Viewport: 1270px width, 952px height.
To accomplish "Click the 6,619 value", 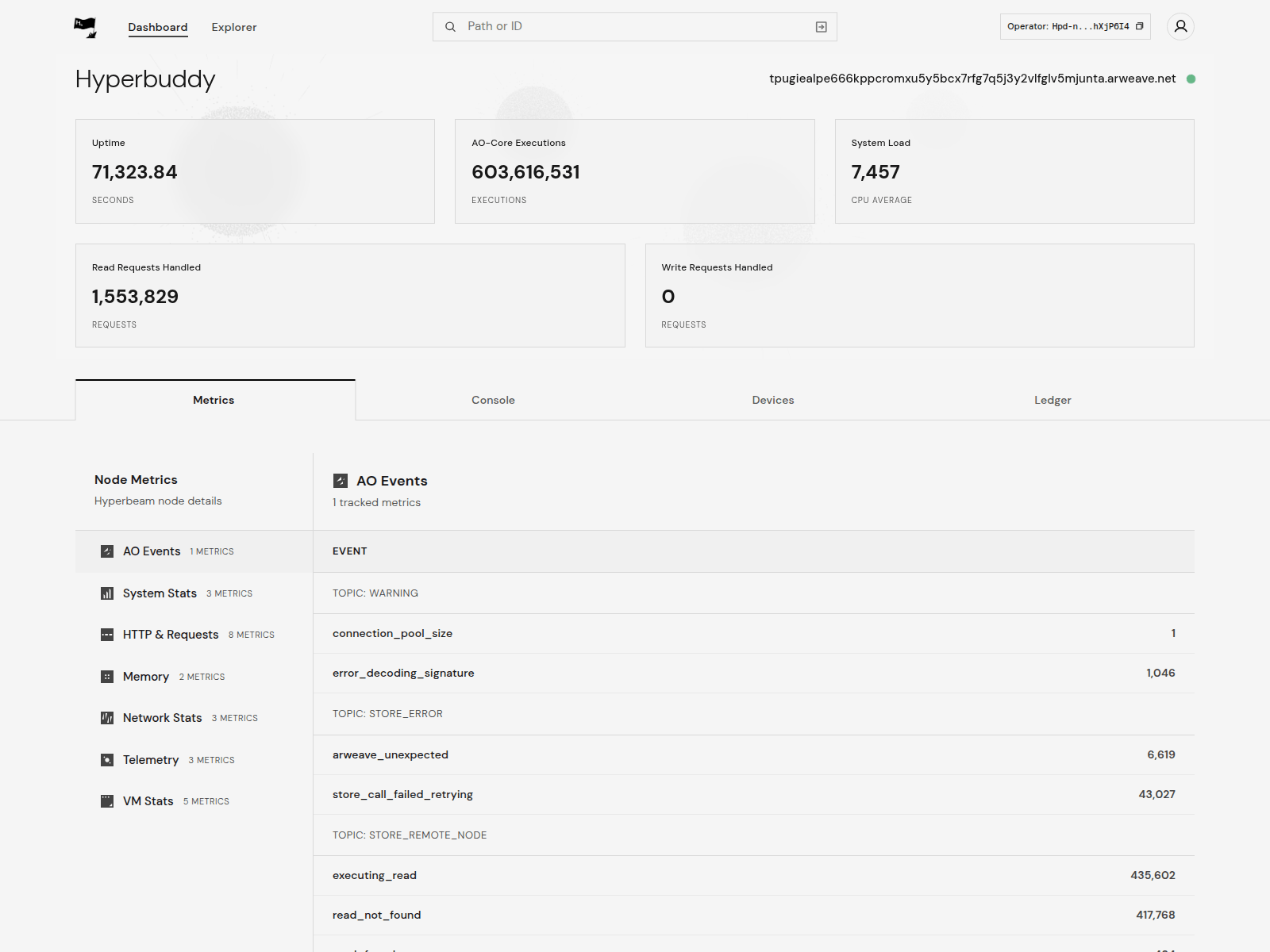I will click(x=1161, y=754).
